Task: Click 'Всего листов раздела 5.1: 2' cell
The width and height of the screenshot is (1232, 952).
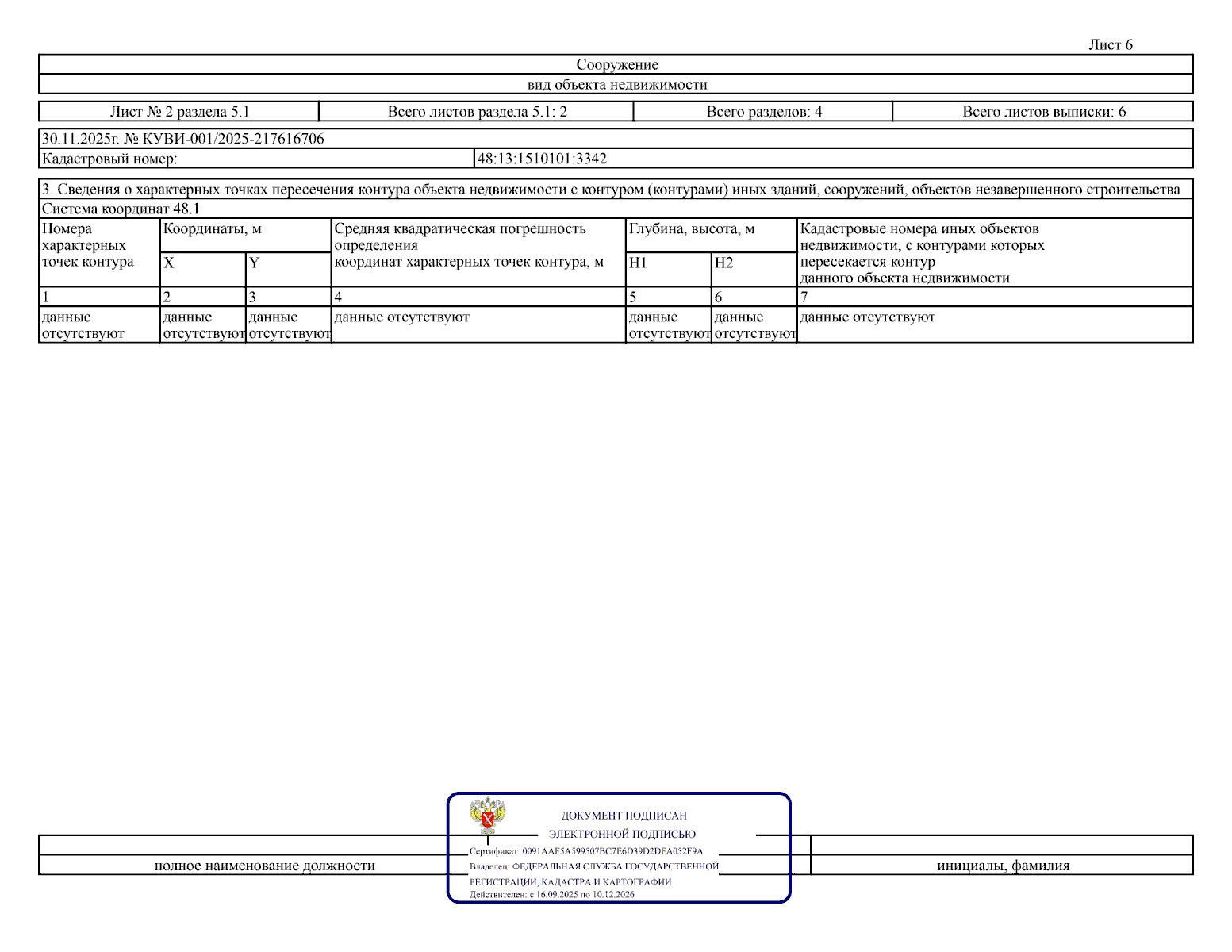Action: (x=477, y=112)
